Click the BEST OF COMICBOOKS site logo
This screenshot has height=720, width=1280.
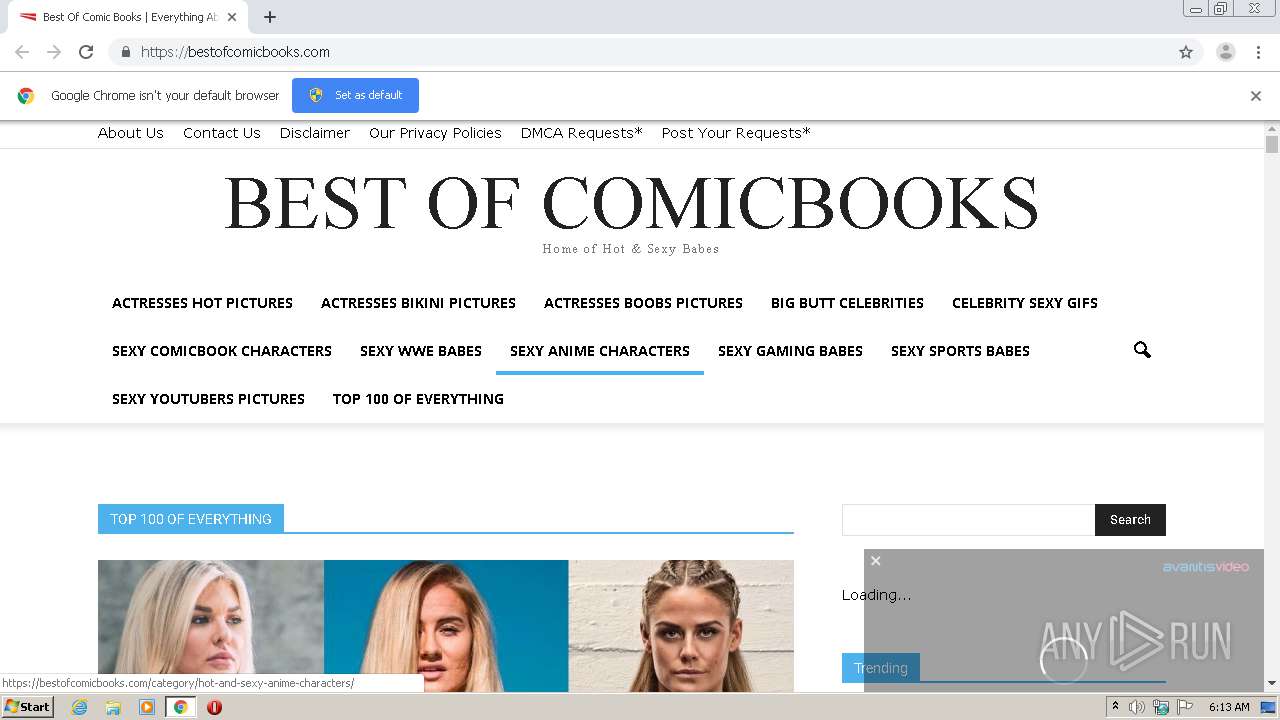click(x=631, y=203)
